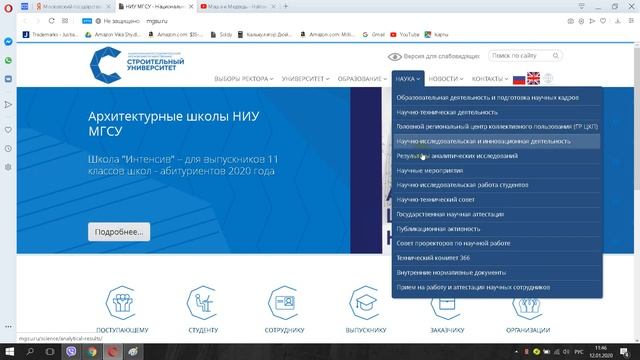640x360 pixels.
Task: Open the Trademarks bookmark
Action: tap(51, 35)
